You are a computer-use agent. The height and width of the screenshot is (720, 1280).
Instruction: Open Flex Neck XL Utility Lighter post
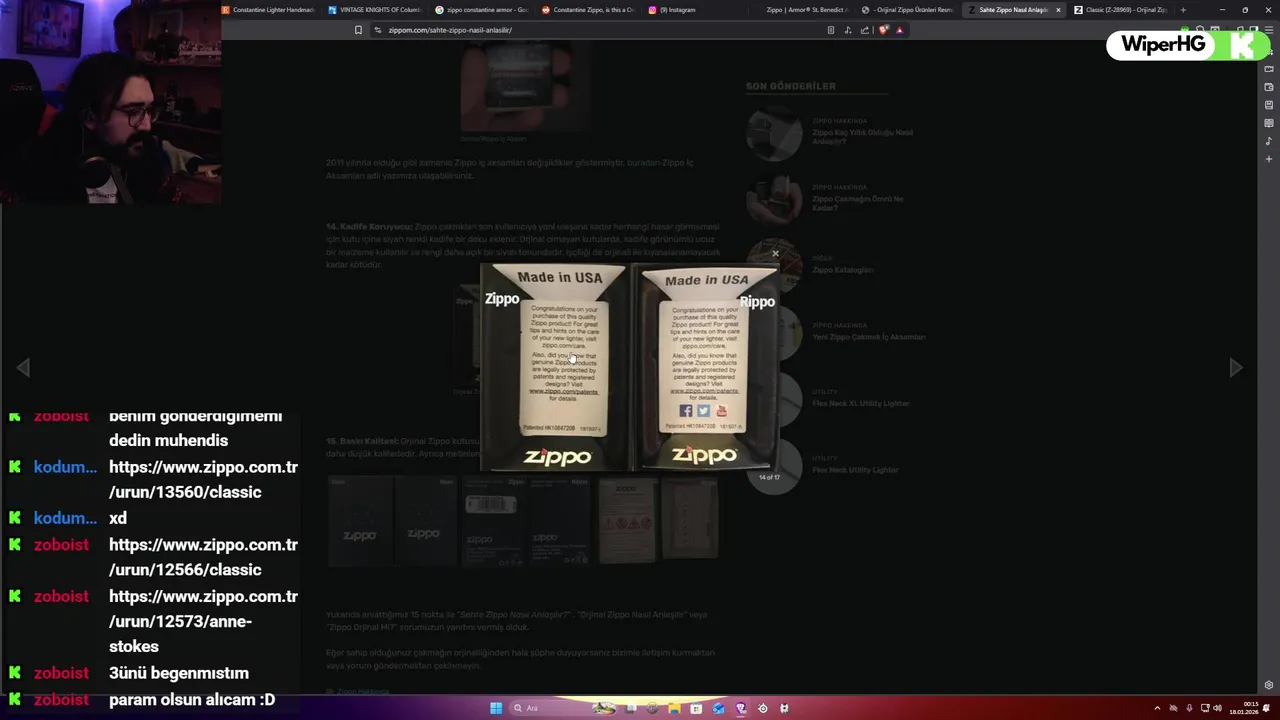pyautogui.click(x=860, y=403)
